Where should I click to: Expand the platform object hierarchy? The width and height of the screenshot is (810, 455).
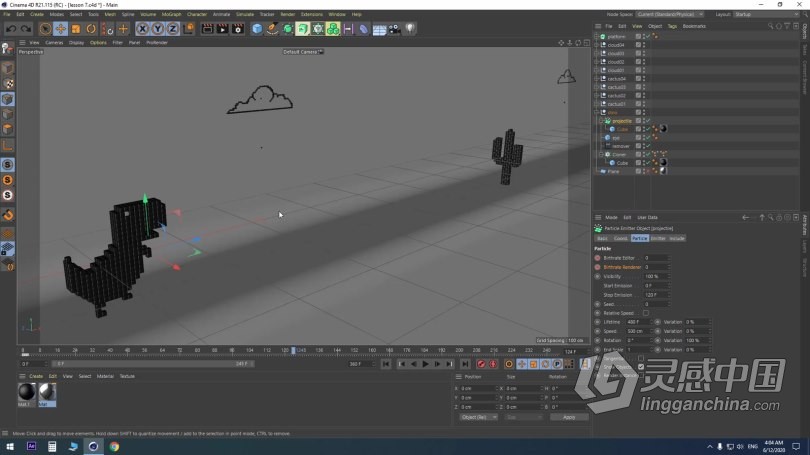[597, 37]
